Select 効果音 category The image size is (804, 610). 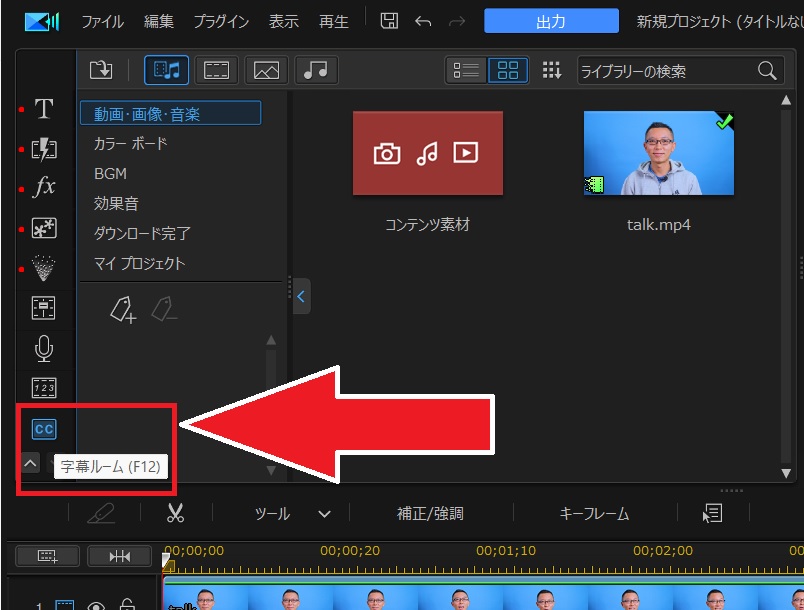pyautogui.click(x=116, y=204)
